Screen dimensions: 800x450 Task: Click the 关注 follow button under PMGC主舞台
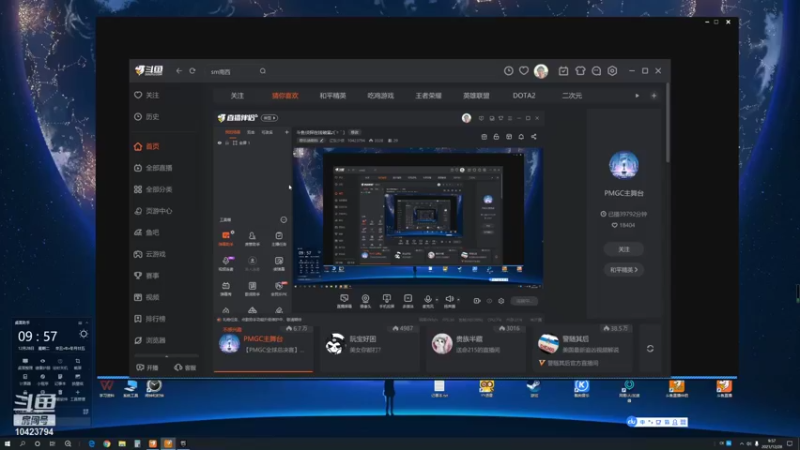pos(623,249)
